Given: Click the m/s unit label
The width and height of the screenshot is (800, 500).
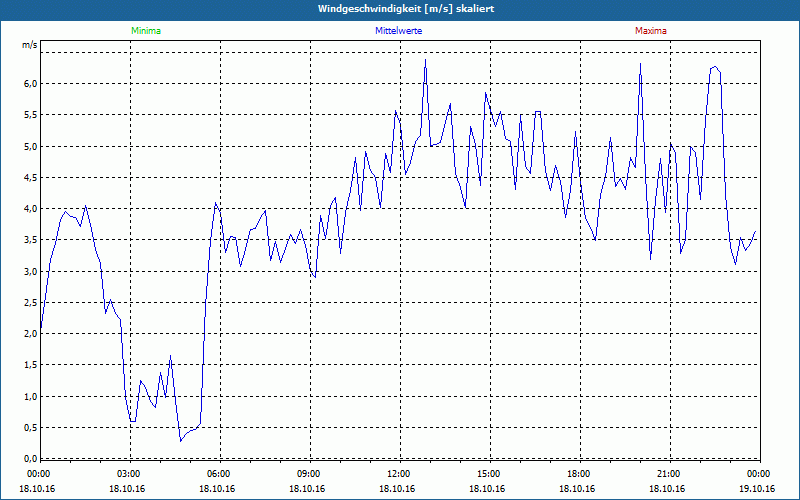Looking at the screenshot, I should (x=30, y=45).
